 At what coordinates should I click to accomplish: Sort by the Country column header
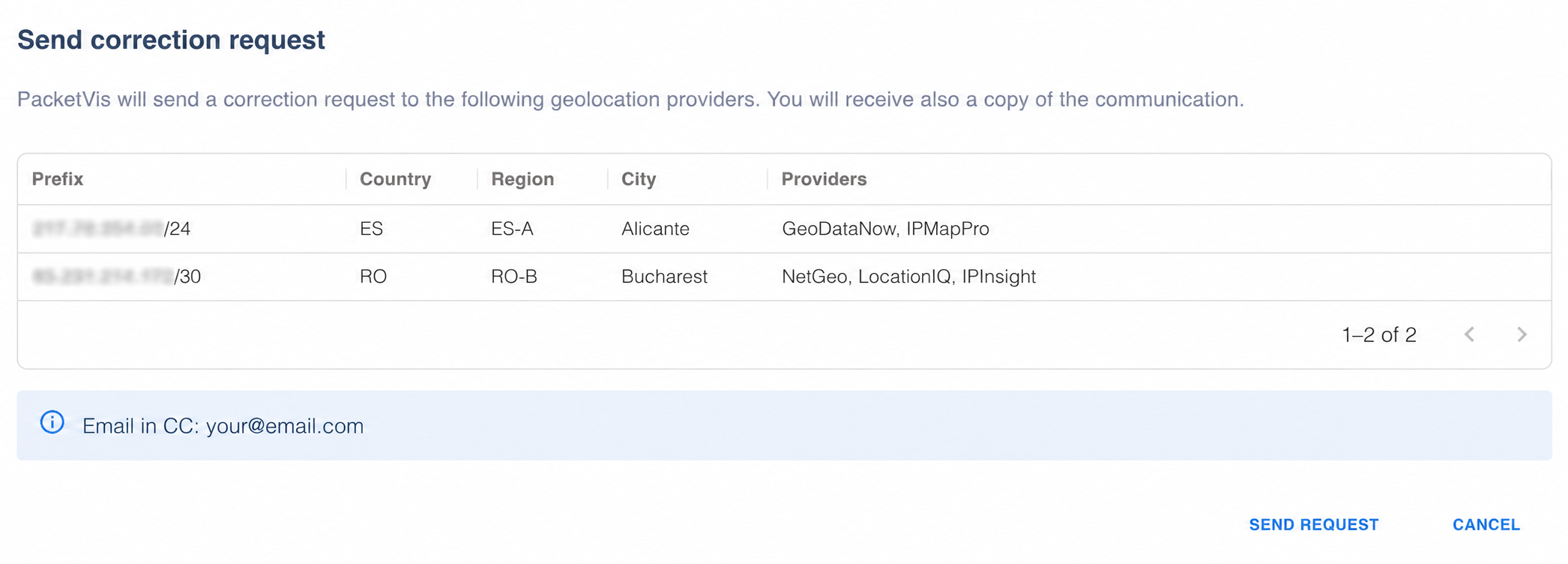click(395, 179)
